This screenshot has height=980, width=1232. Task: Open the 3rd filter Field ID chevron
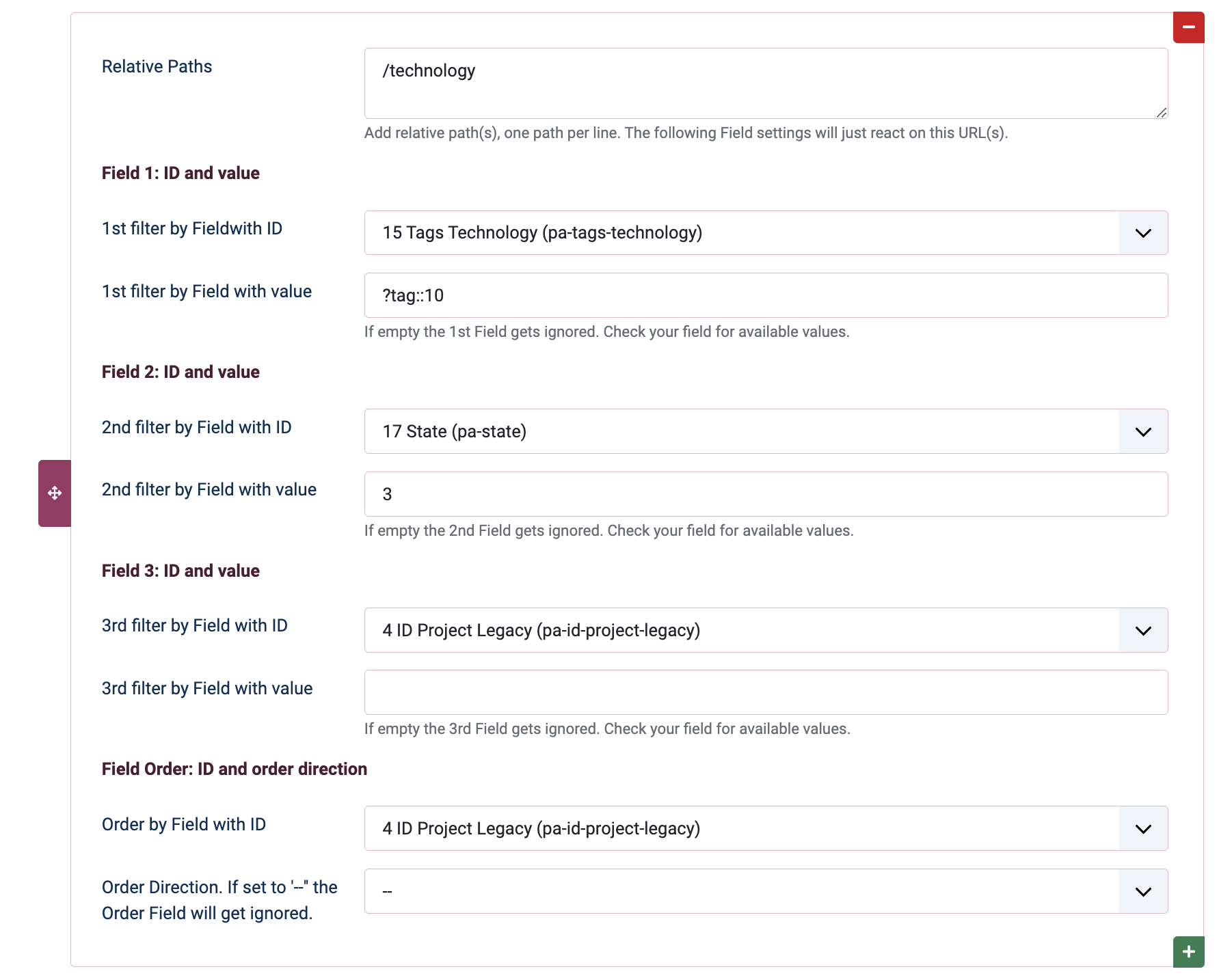point(1143,630)
